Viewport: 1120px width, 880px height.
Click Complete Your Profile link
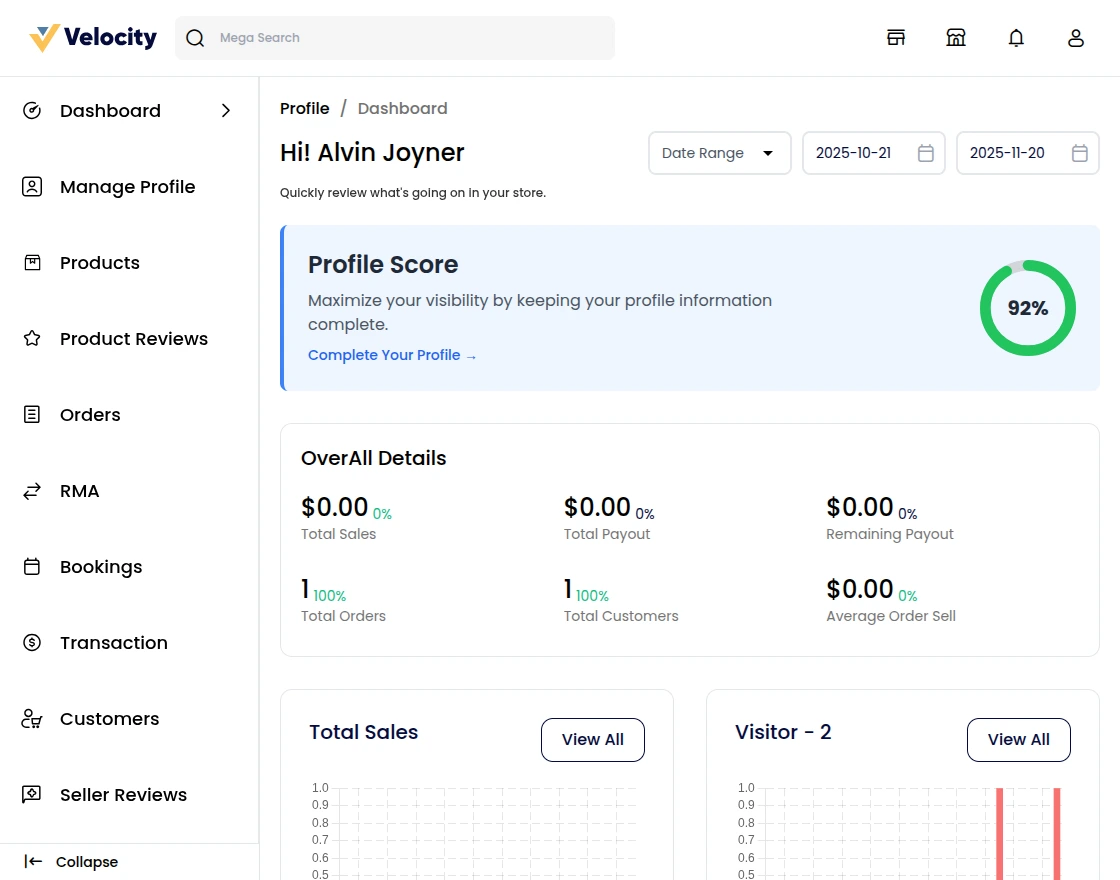pyautogui.click(x=392, y=355)
